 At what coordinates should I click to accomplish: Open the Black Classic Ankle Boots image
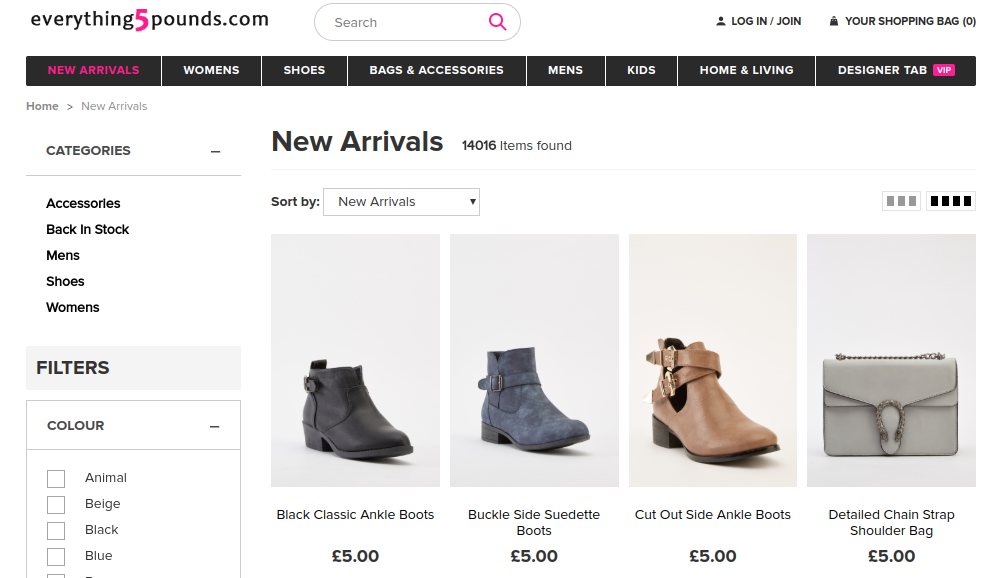(355, 360)
